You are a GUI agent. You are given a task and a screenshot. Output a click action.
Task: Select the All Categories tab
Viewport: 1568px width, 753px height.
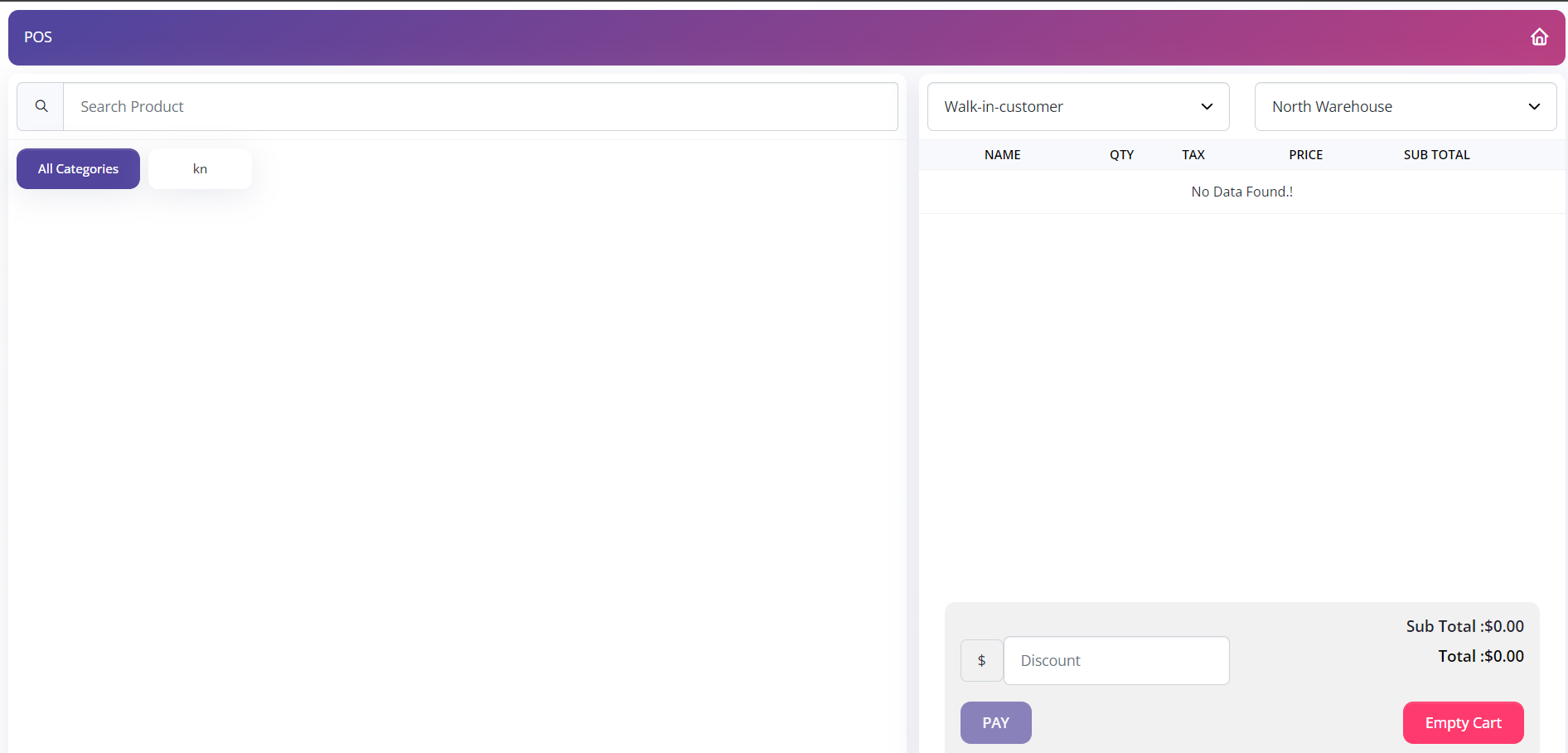[78, 169]
